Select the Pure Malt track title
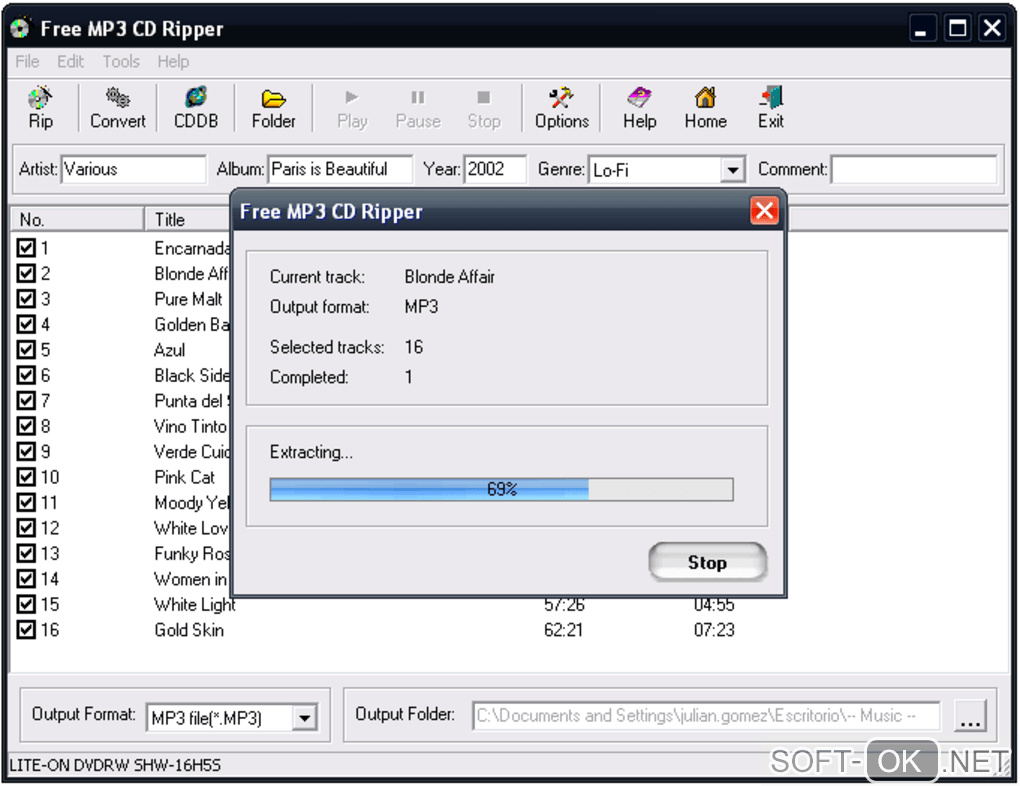 click(x=188, y=299)
